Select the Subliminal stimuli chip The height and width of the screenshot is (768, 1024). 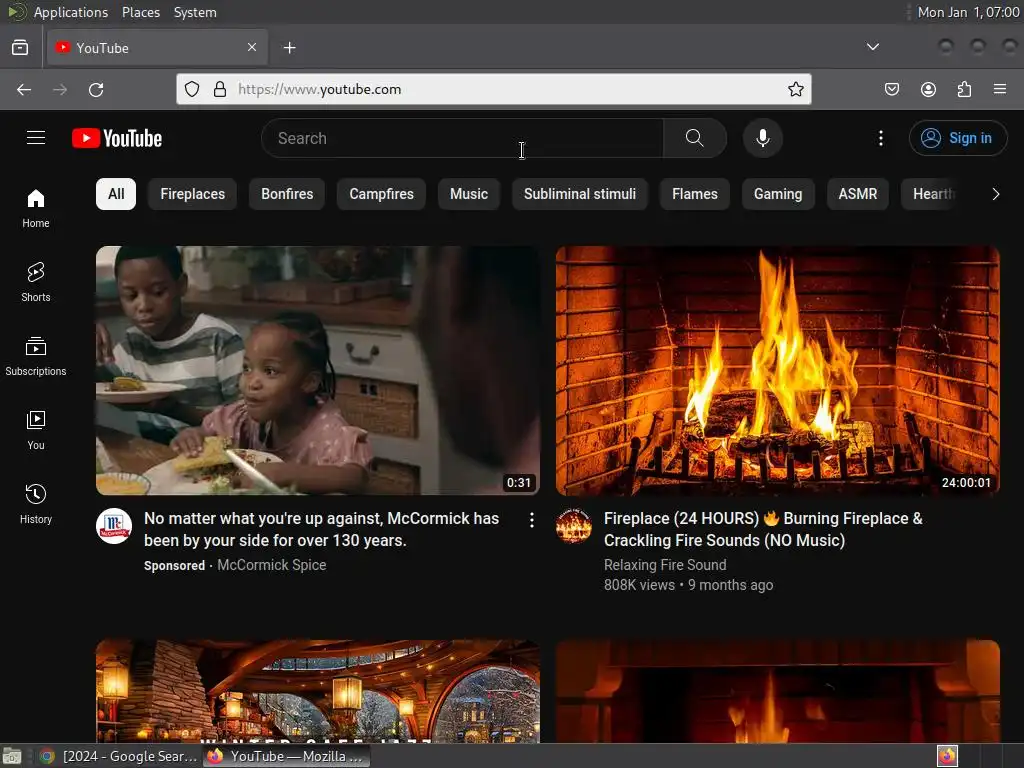coord(580,194)
